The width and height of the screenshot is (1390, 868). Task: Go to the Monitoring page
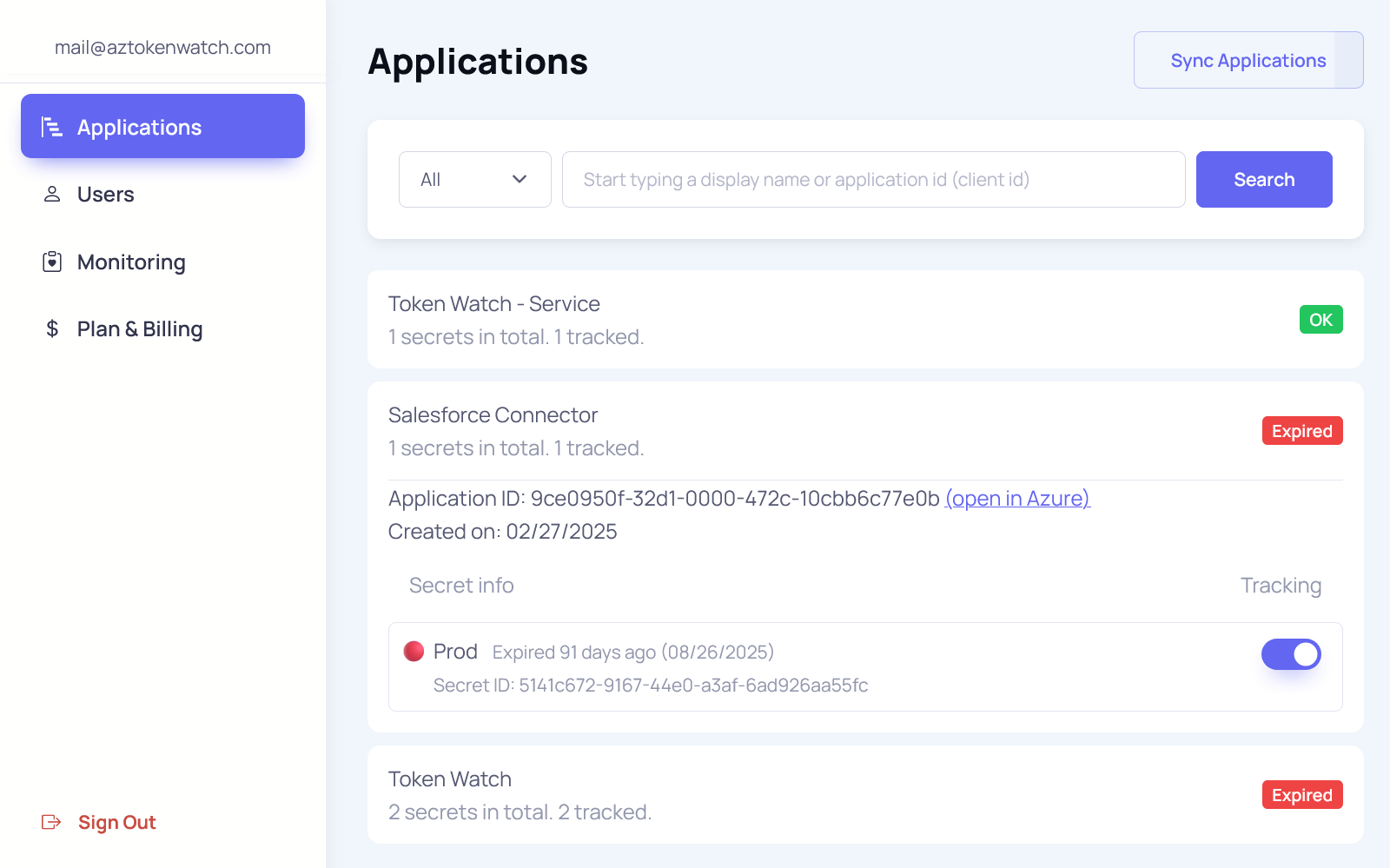pos(131,262)
